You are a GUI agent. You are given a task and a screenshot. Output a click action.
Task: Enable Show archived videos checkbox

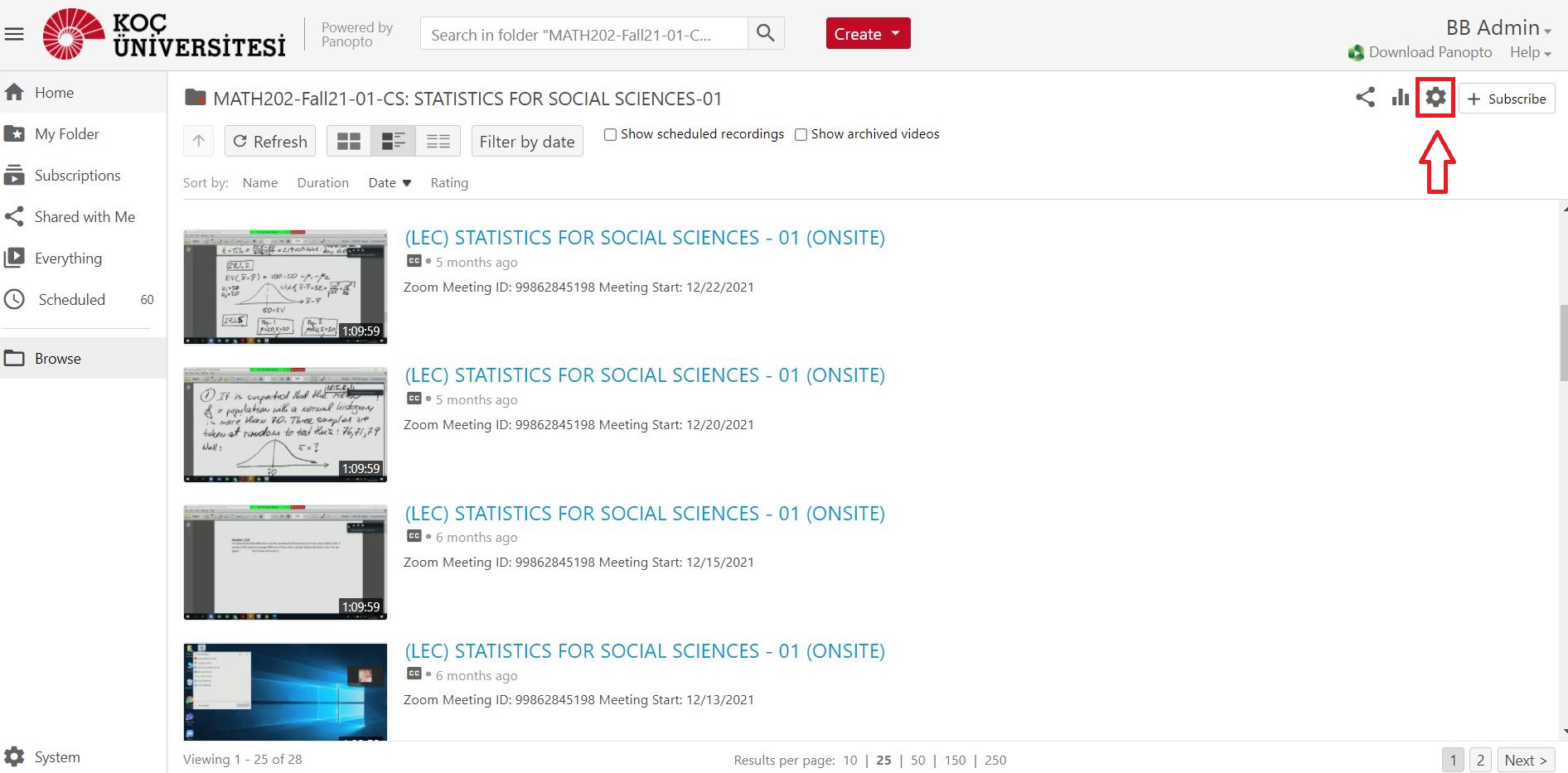coord(801,134)
